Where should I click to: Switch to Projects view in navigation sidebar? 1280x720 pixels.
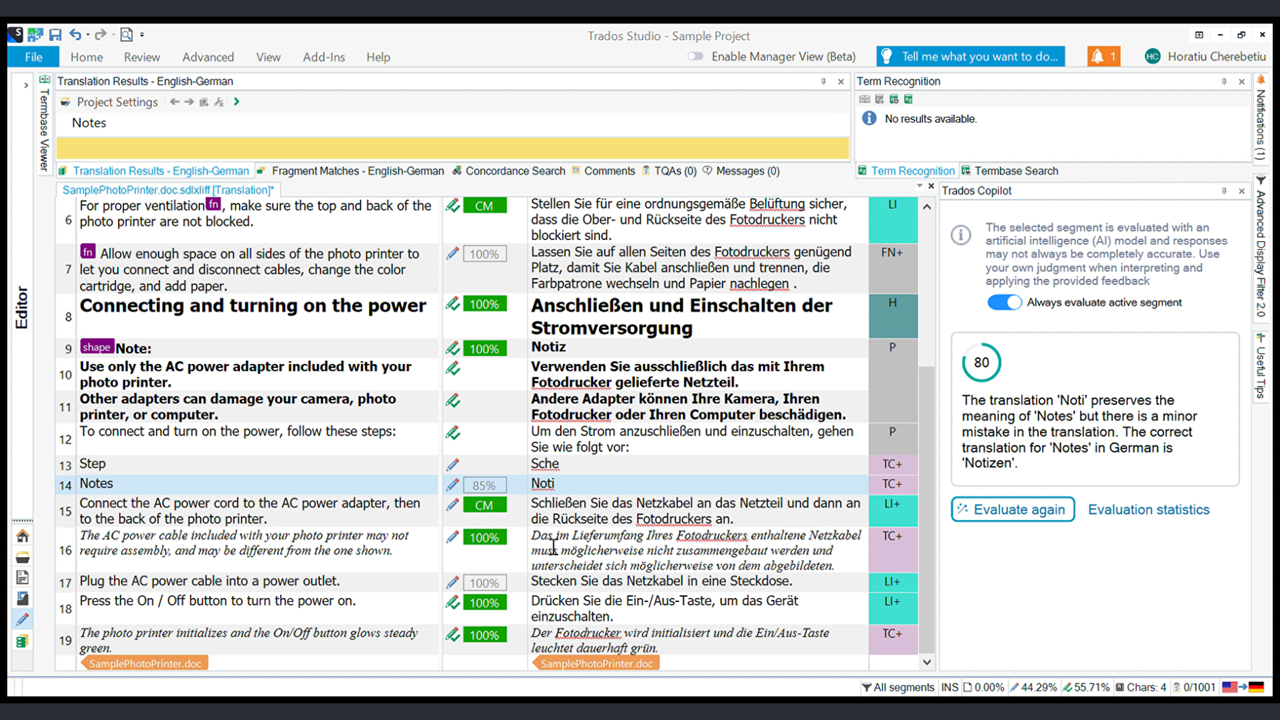point(22,557)
